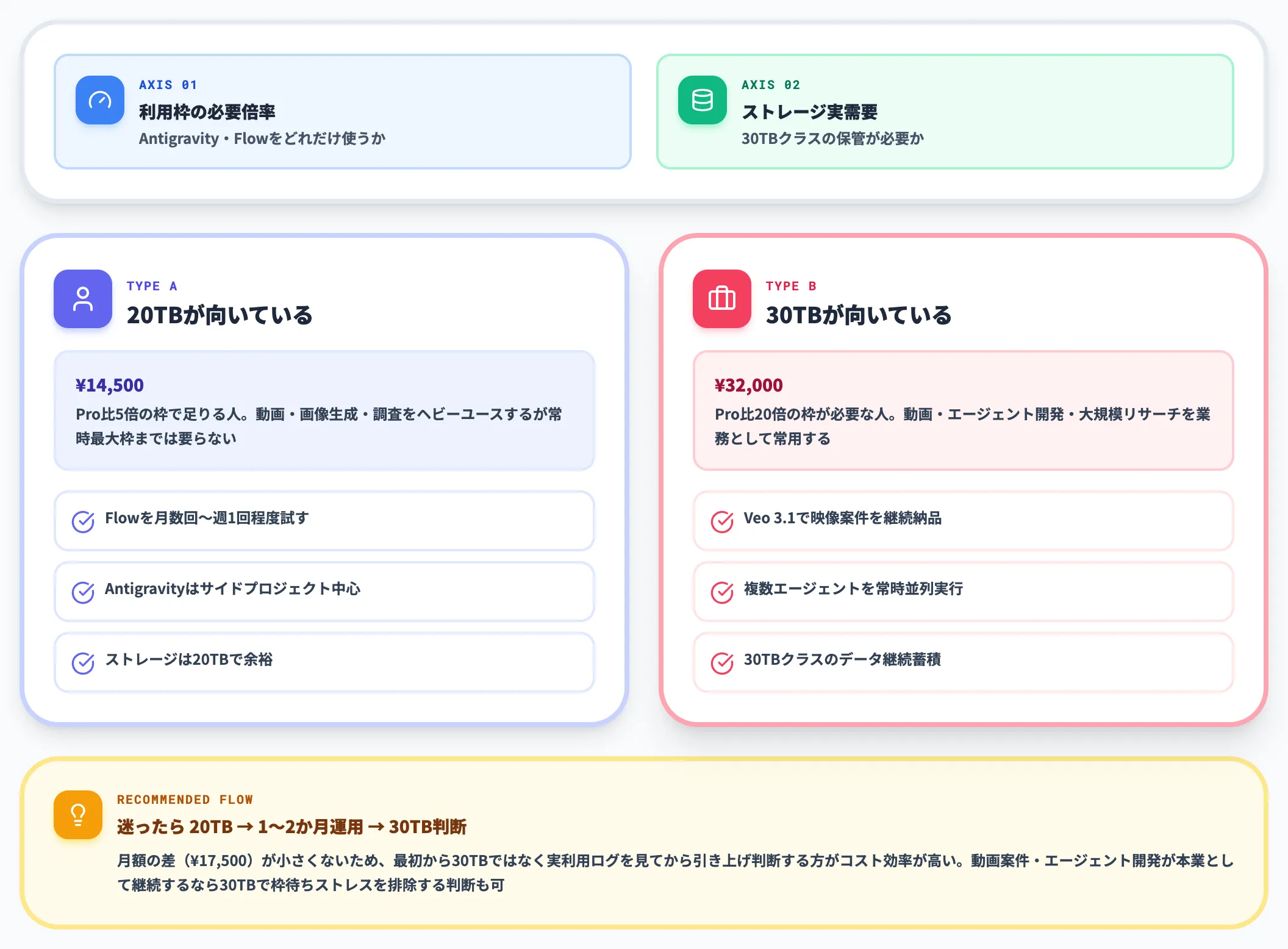1288x949 pixels.
Task: Click the item text Veo 3.1で映像案件を継続納品
Action: pyautogui.click(x=842, y=518)
